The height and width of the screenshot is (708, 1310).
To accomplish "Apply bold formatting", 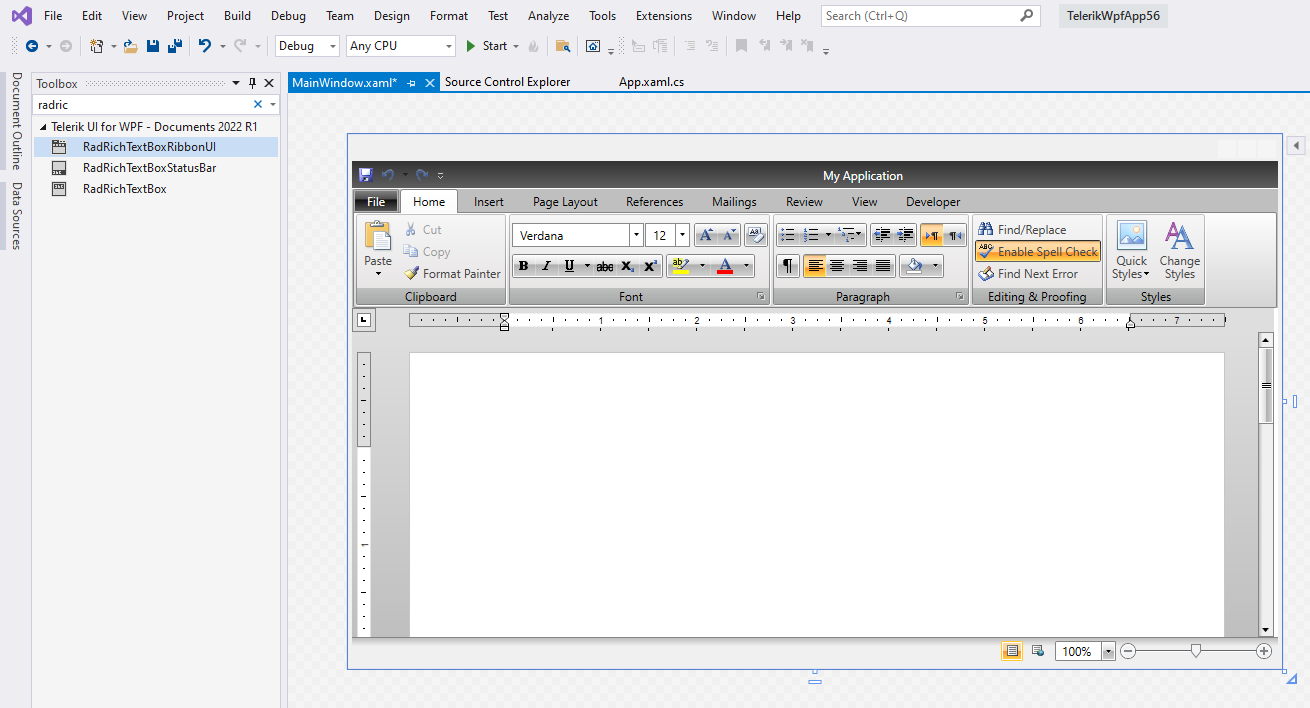I will point(524,265).
